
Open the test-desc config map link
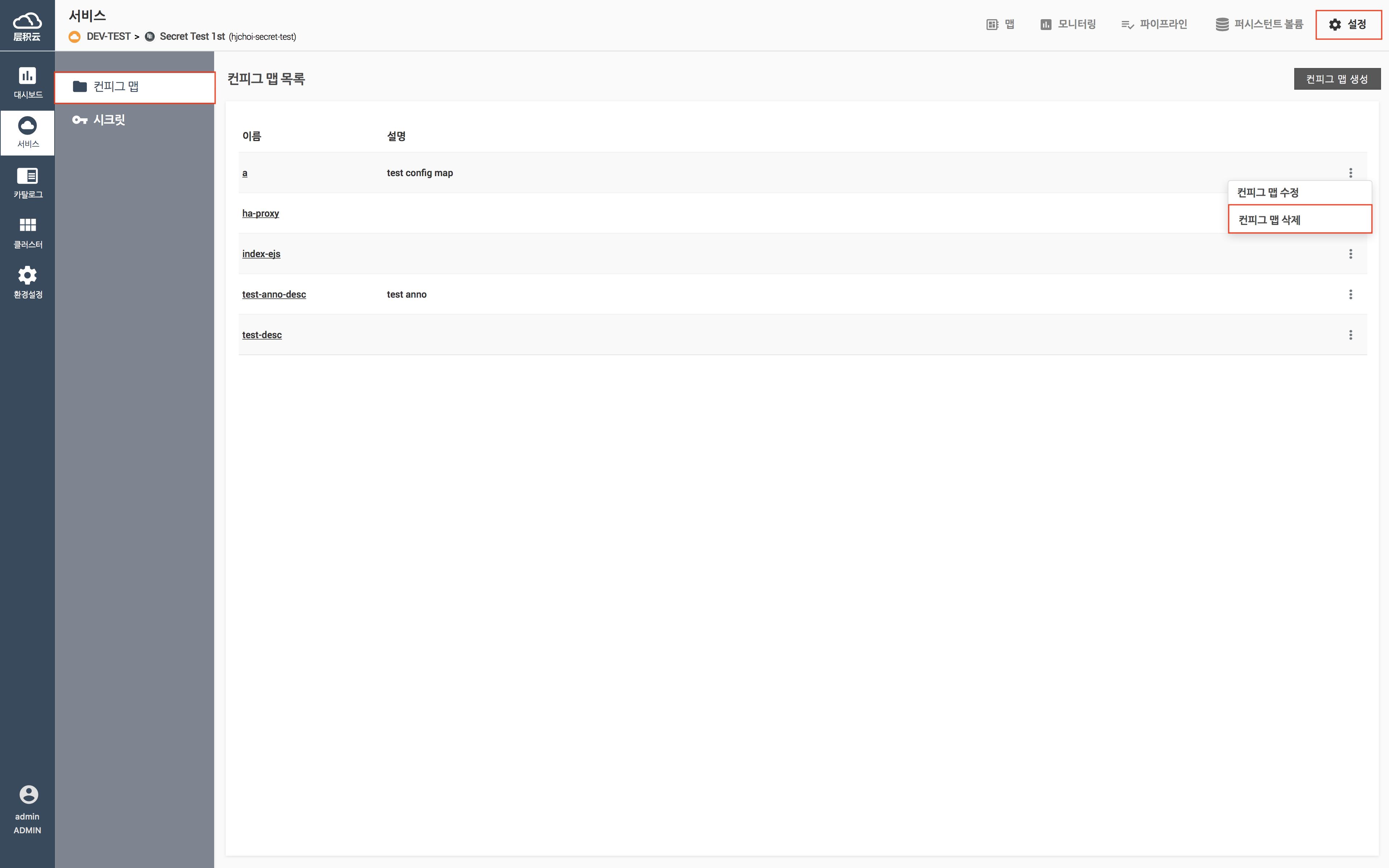point(262,335)
